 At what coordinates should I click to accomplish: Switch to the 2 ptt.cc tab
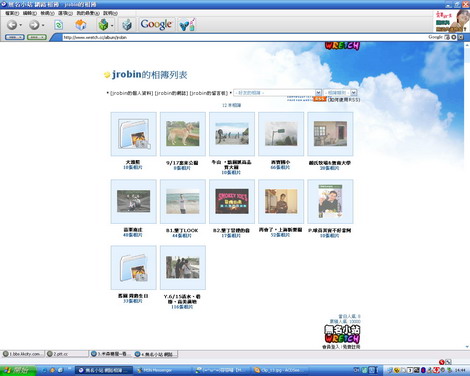pos(67,354)
